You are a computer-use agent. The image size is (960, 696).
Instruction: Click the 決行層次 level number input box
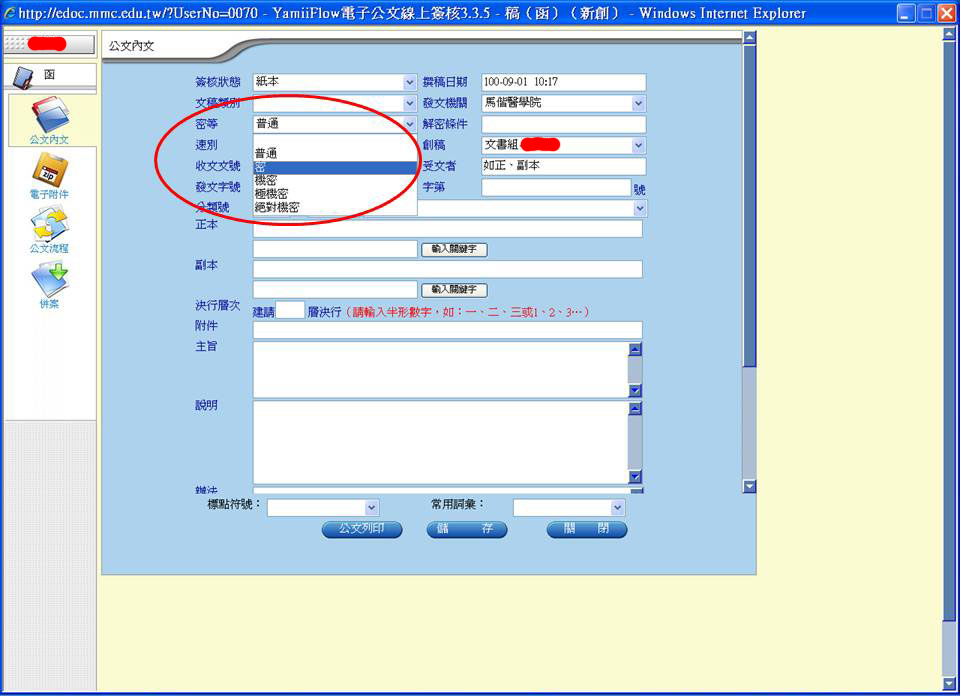pyautogui.click(x=290, y=310)
